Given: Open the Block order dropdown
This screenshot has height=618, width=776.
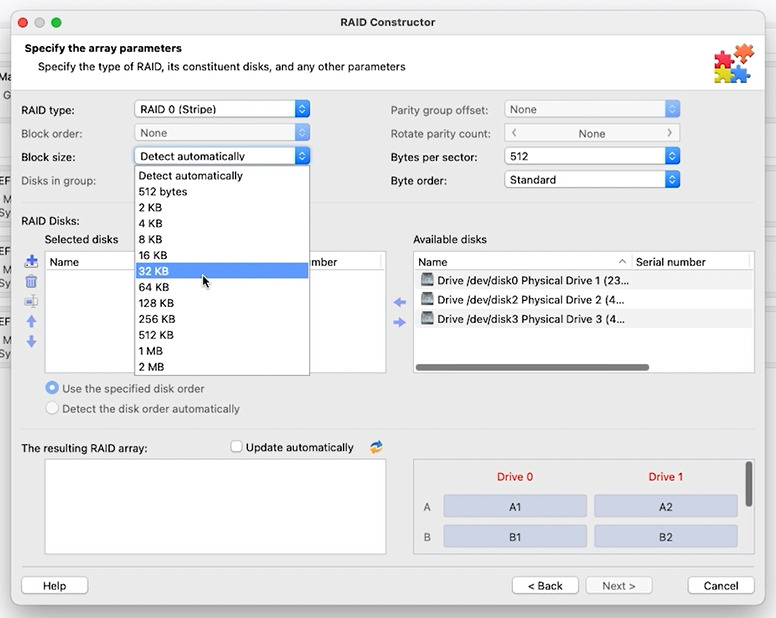Looking at the screenshot, I should (222, 133).
